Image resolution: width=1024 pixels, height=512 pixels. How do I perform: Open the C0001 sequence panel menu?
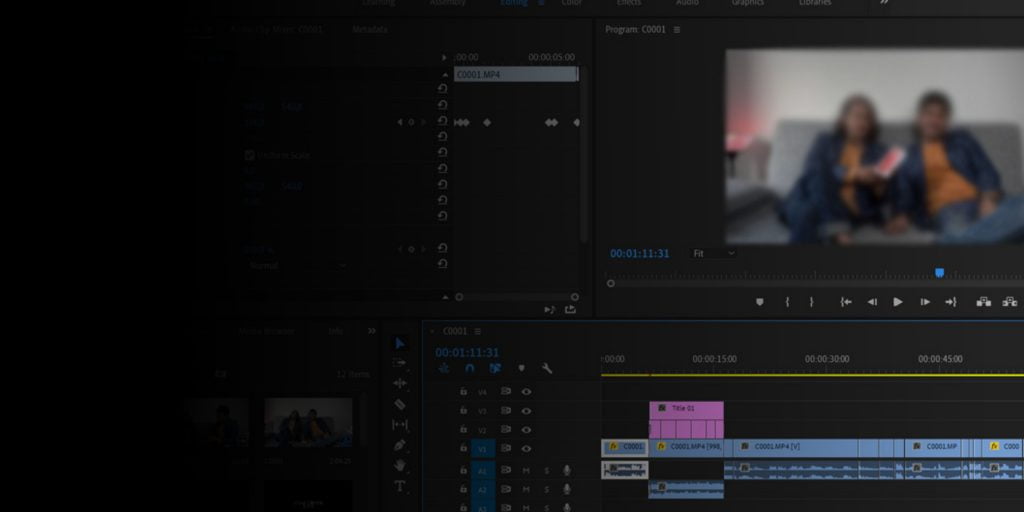click(478, 332)
